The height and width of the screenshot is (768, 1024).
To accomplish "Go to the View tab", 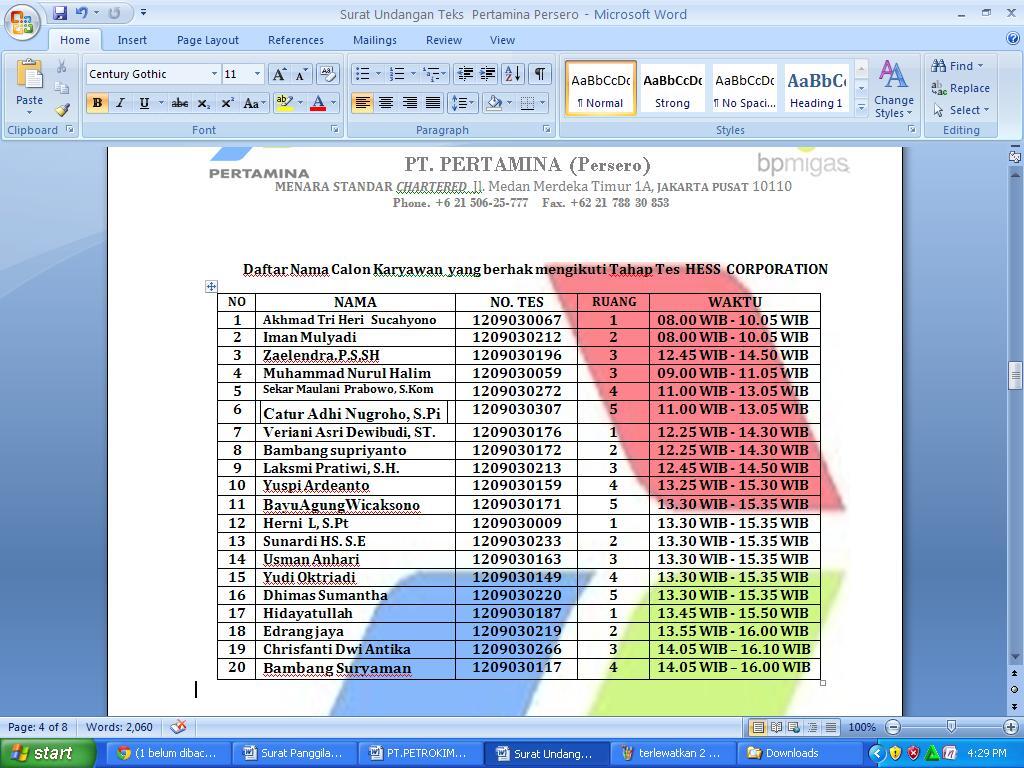I will click(502, 40).
